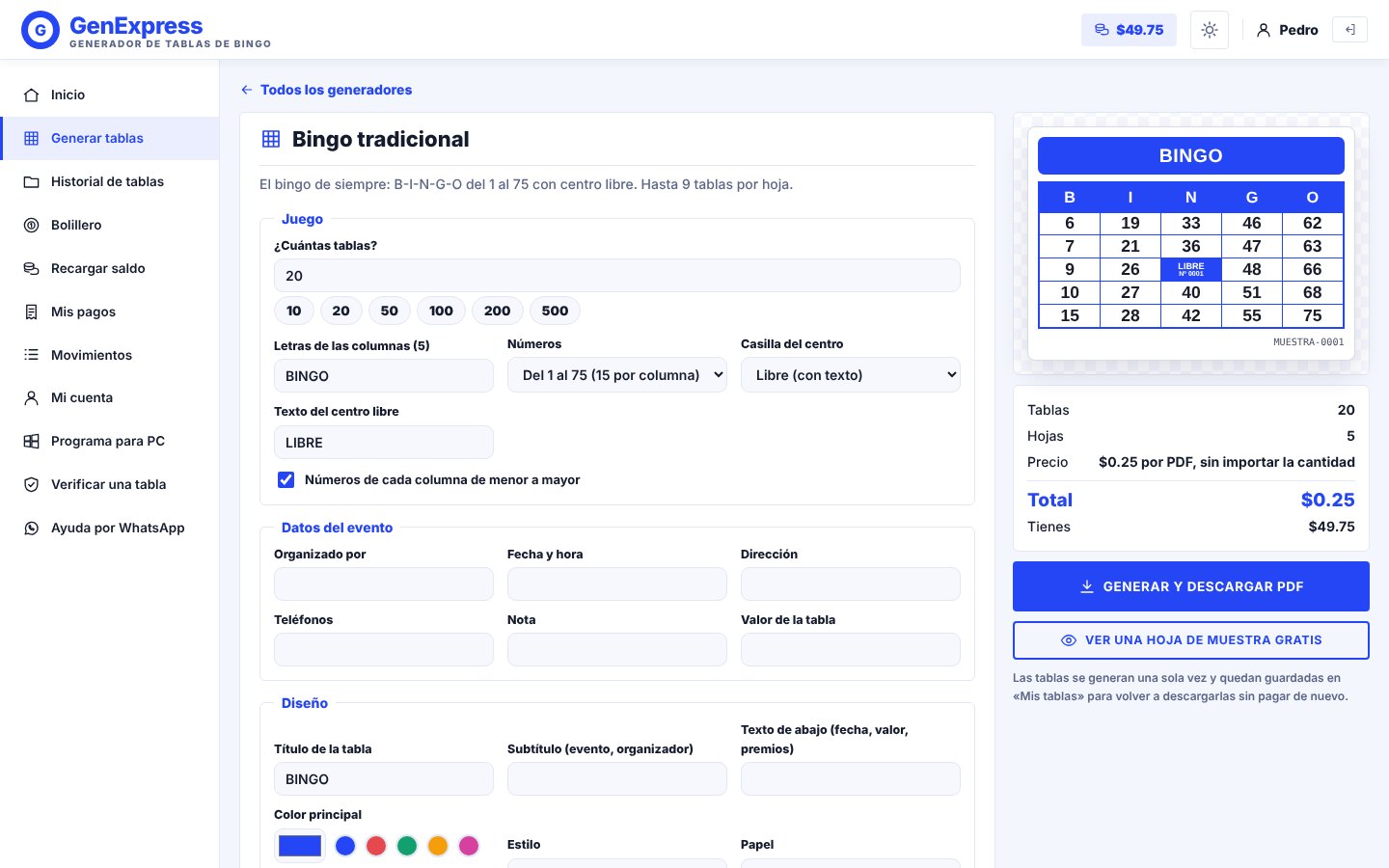Screen dimensions: 1389x868
Task: Uncheck Números de cada columna de menor a mayor
Action: 286,479
